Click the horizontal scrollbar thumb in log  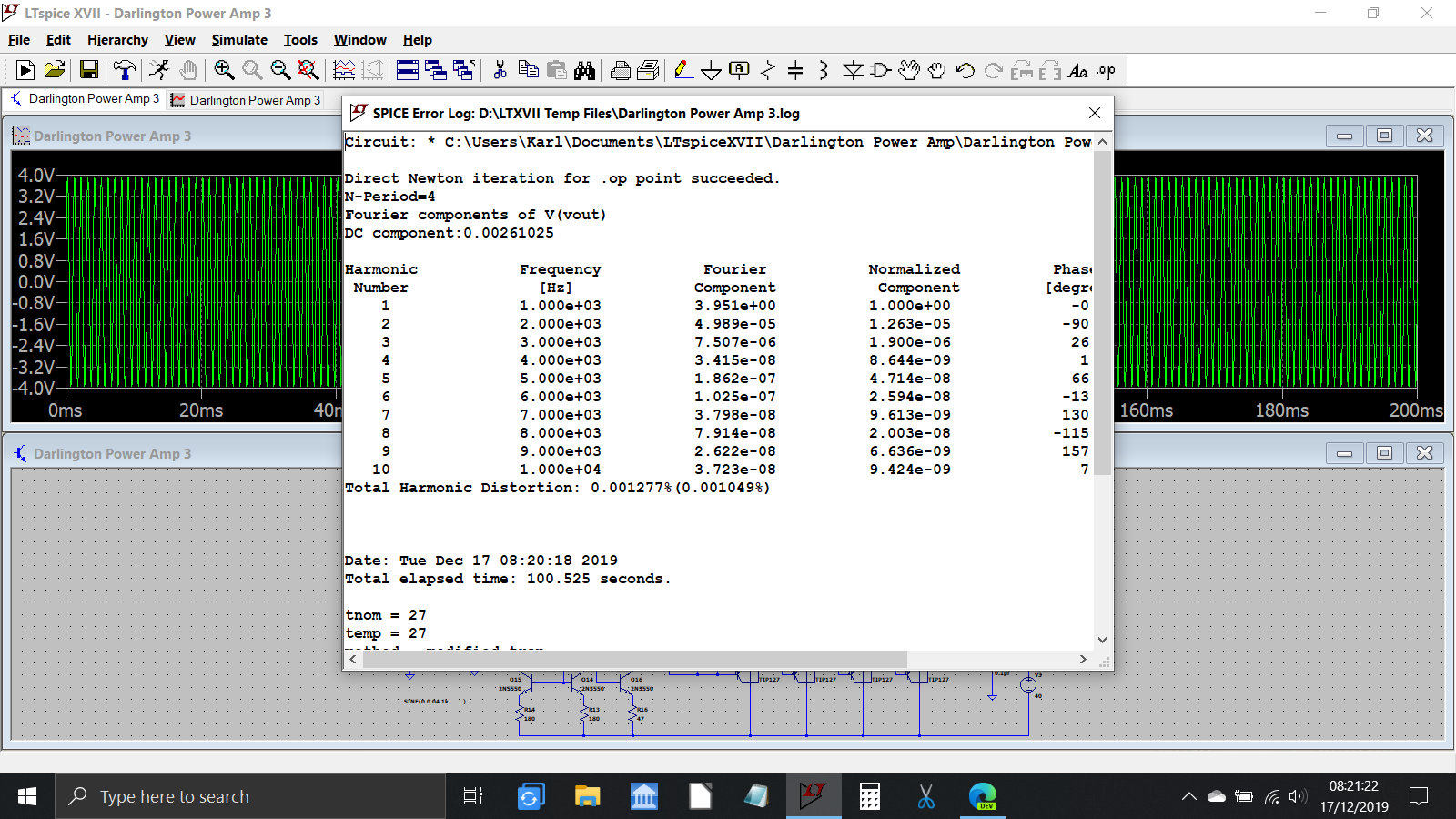coord(635,659)
